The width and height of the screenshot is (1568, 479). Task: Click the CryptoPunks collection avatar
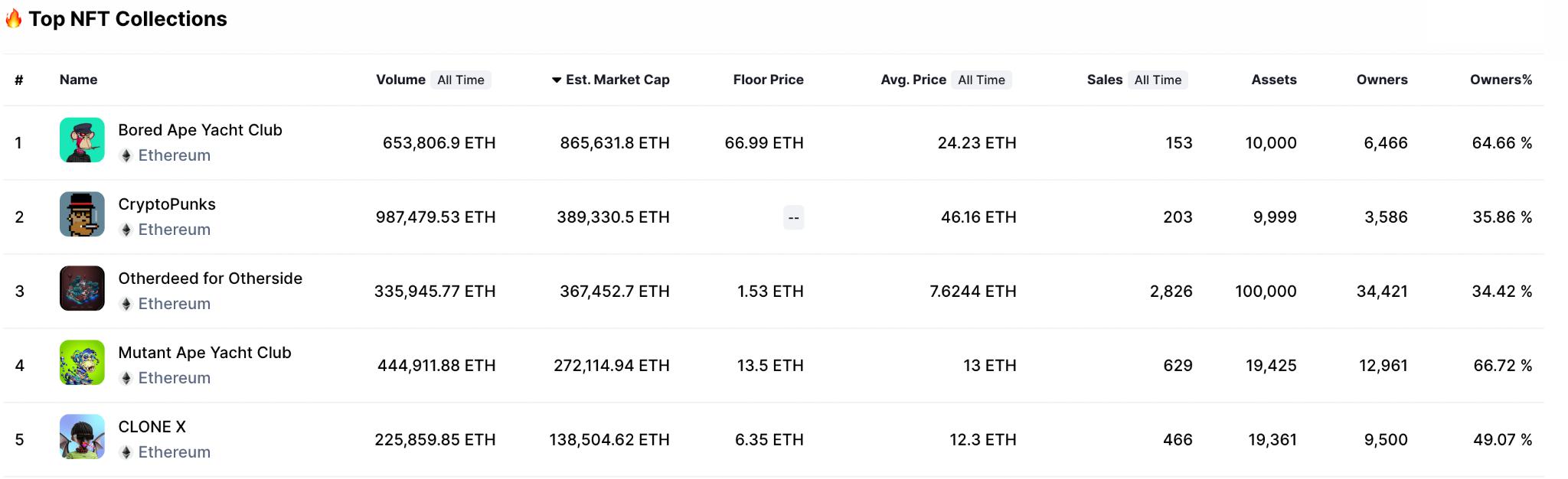(x=82, y=214)
